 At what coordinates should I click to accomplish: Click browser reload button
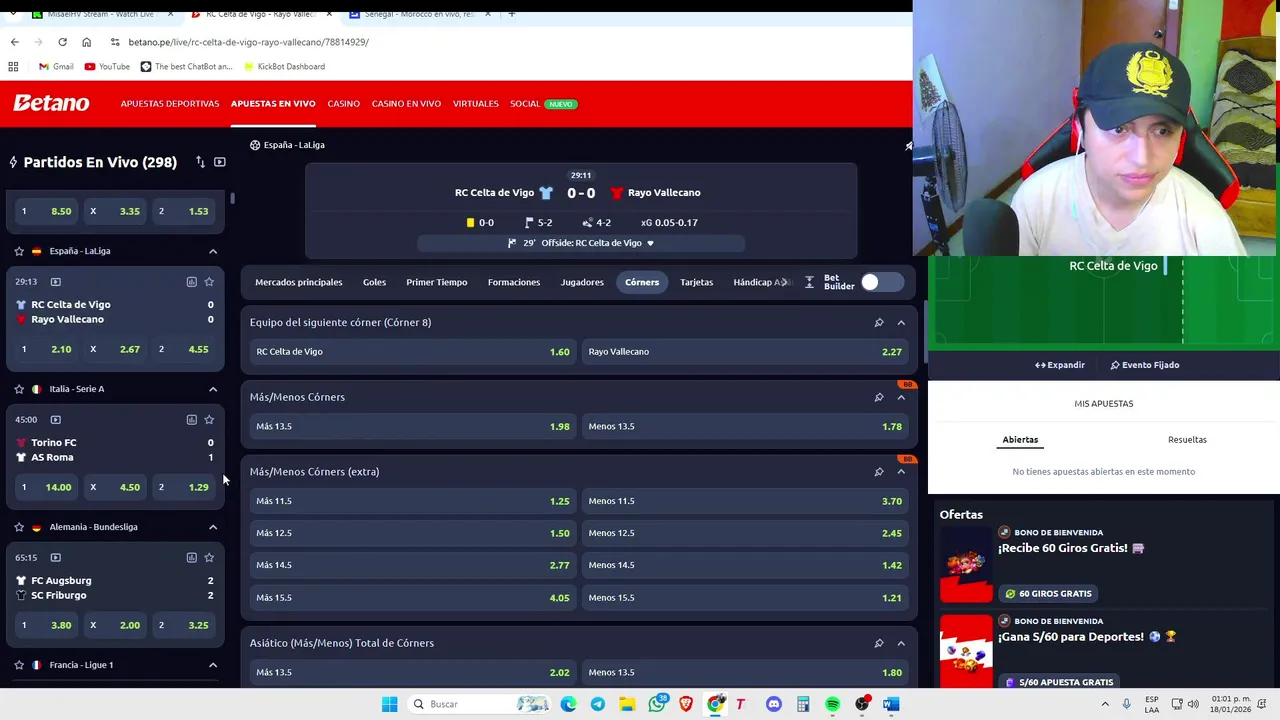(62, 42)
